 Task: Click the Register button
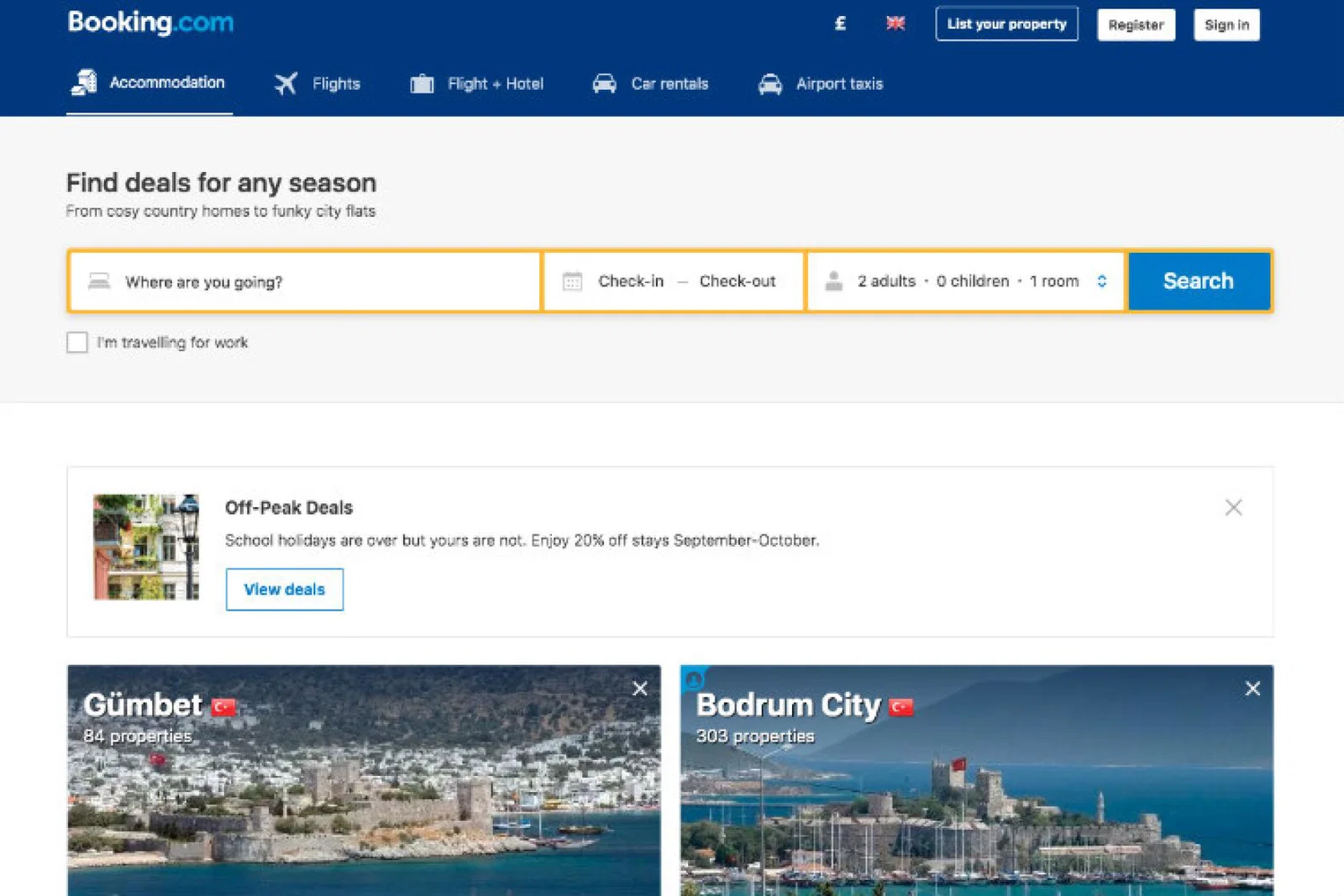(1136, 25)
